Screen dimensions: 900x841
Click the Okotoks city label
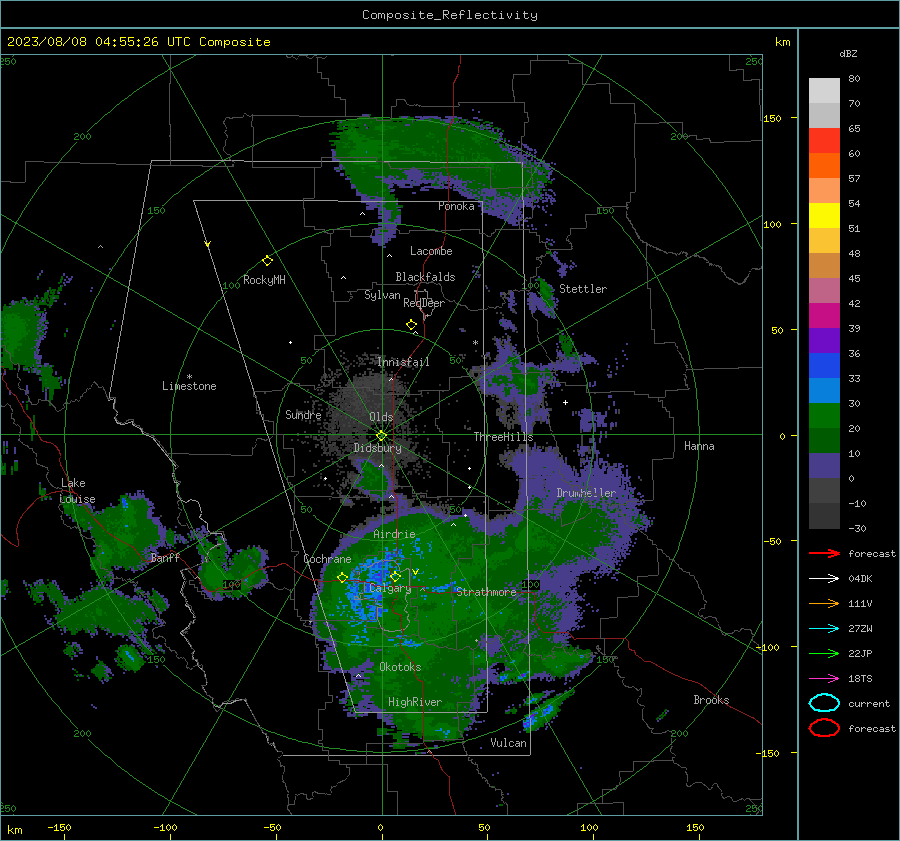[x=400, y=667]
